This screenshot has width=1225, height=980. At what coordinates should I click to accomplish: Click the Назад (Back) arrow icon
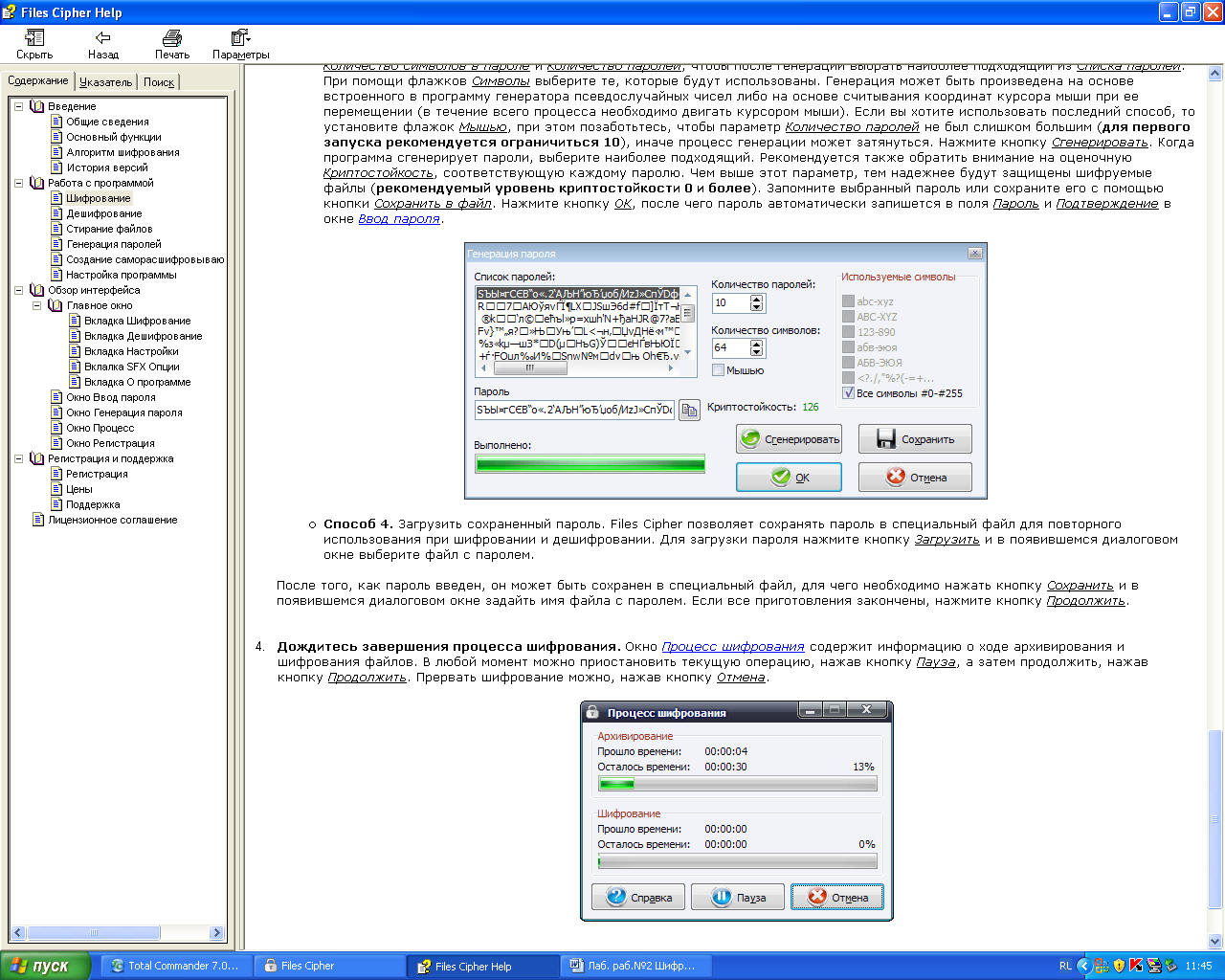tap(102, 38)
